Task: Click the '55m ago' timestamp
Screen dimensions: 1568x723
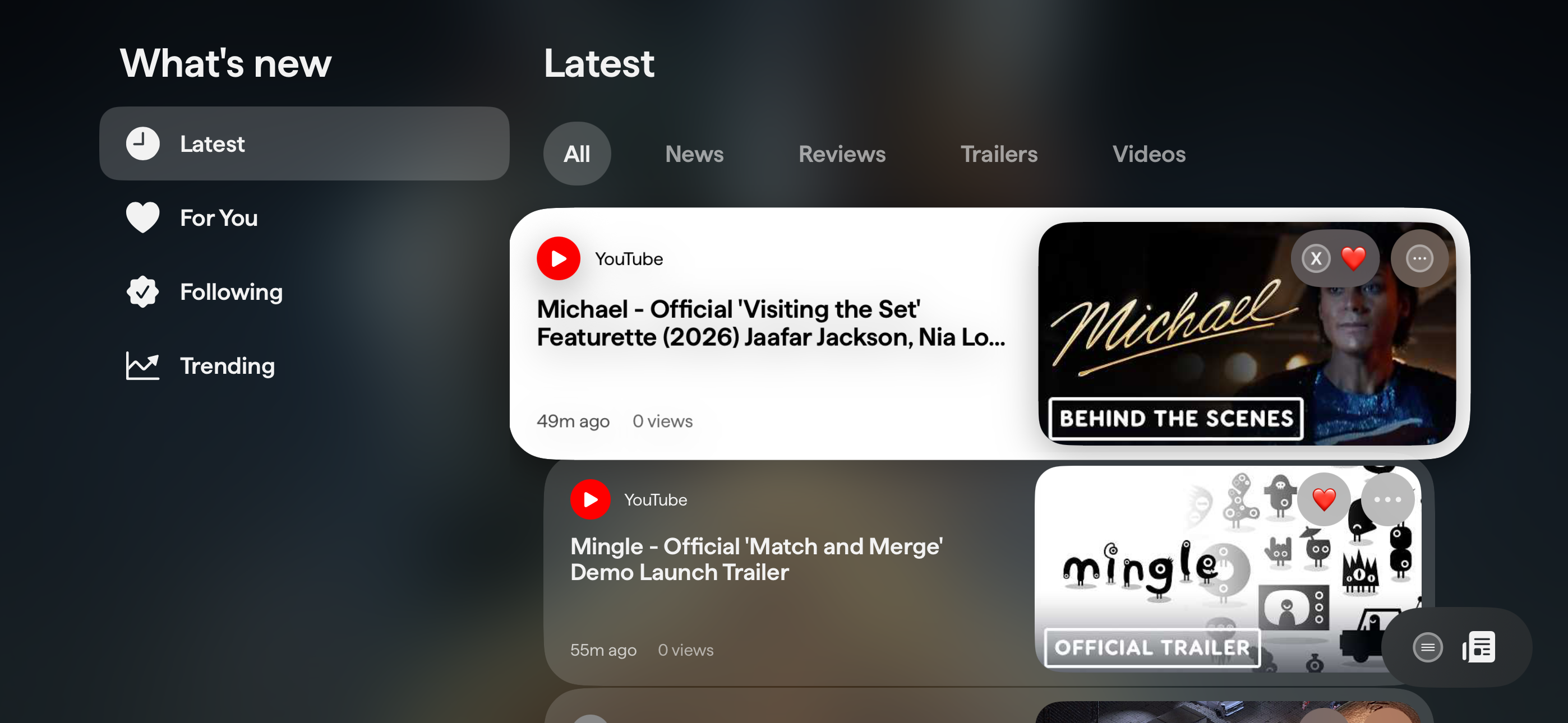Action: 603,650
